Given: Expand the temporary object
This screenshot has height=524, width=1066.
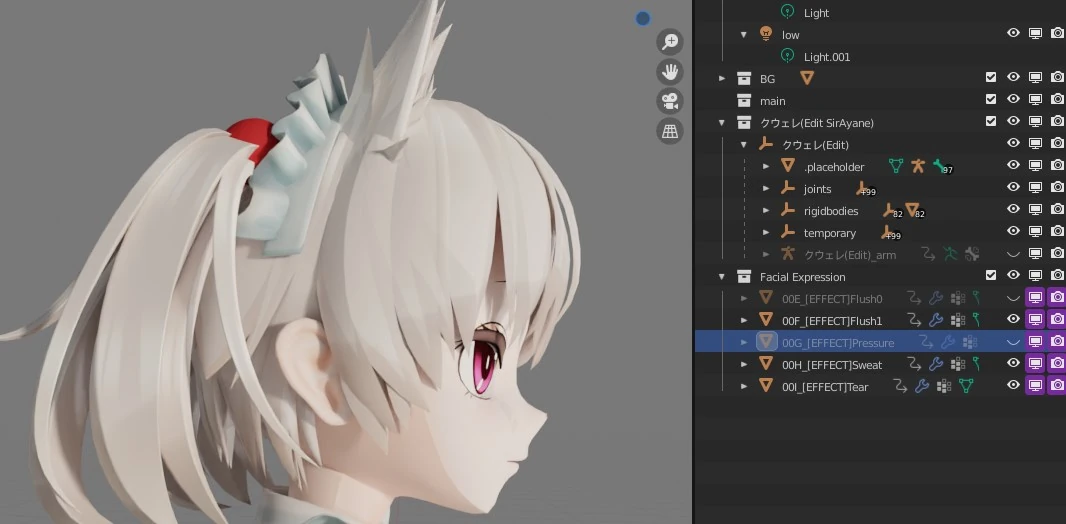Looking at the screenshot, I should pos(766,232).
